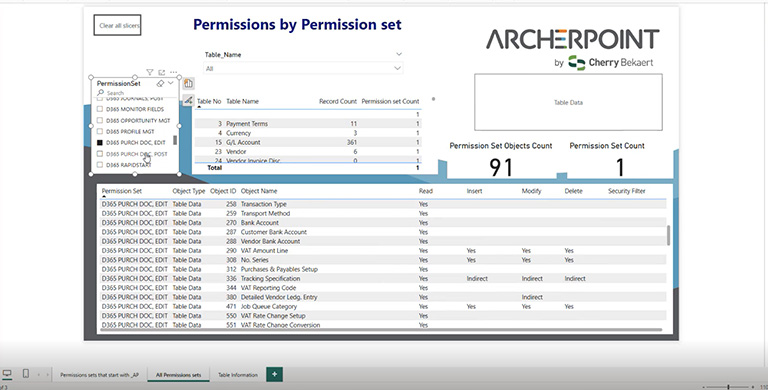
Task: Check D365 PROFILE MGT checkbox
Action: tap(100, 132)
